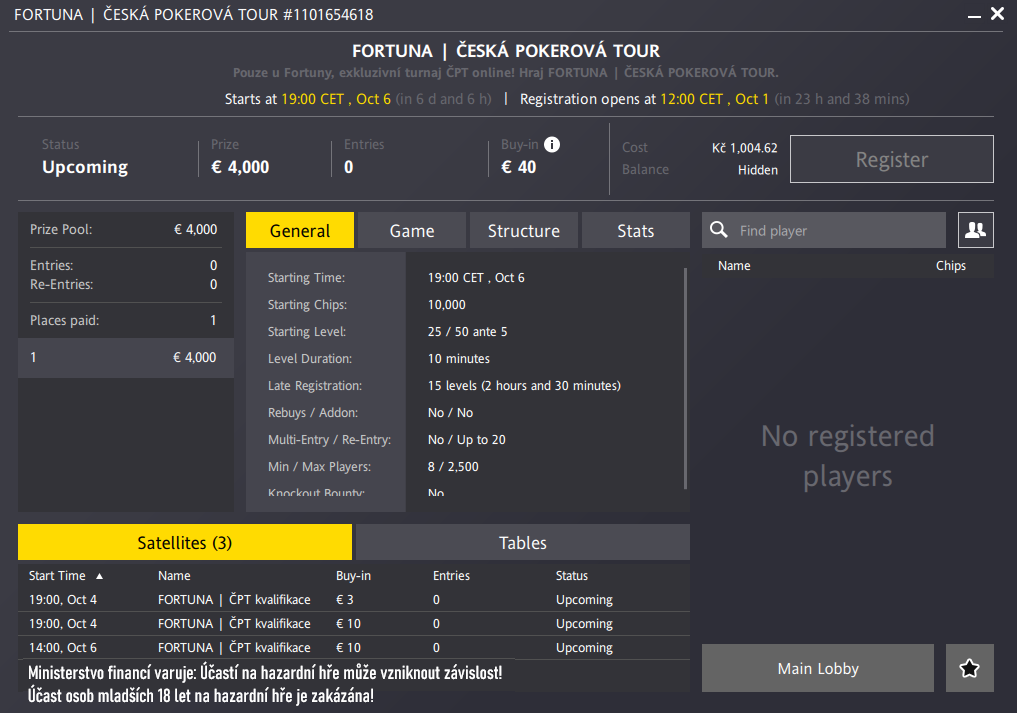Viewport: 1017px width, 713px height.
Task: Click the search magnifier icon
Action: 719,230
